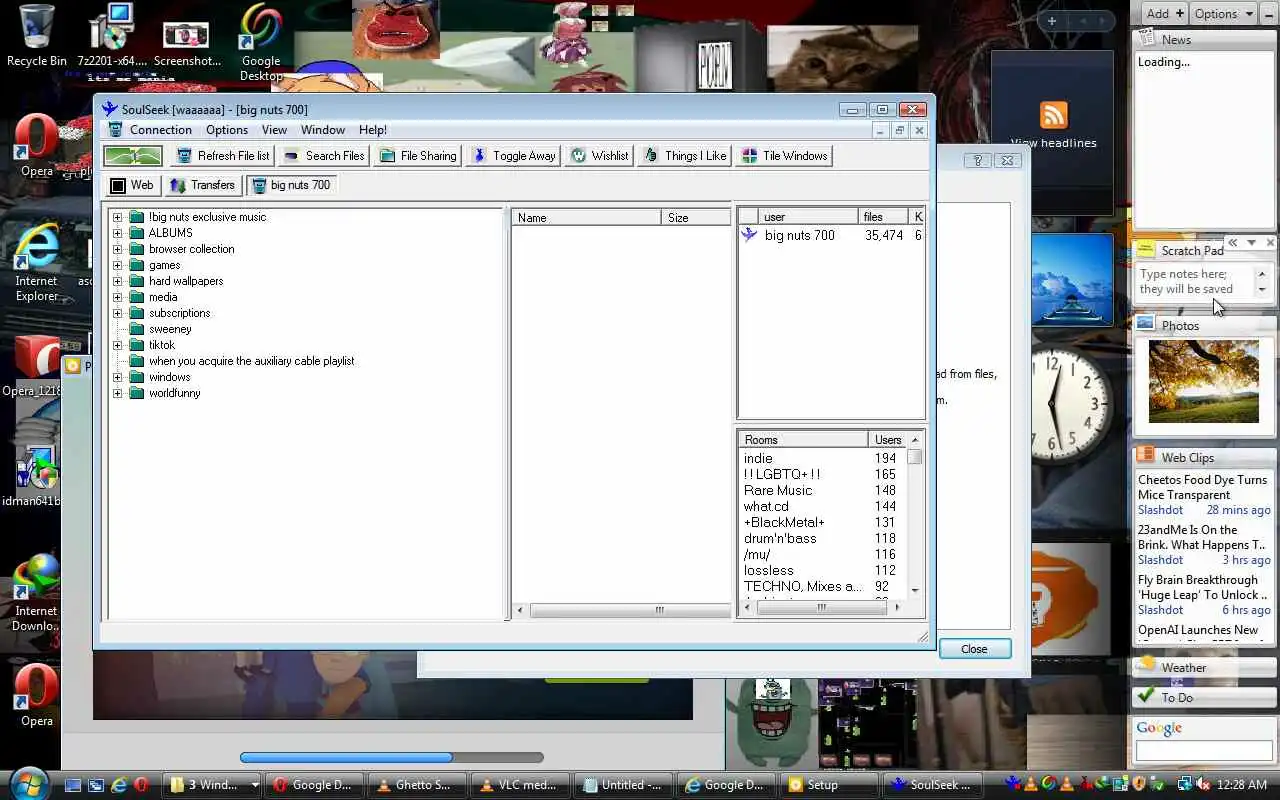Expand the hard wallpapers folder
Image resolution: width=1280 pixels, height=800 pixels.
[117, 281]
